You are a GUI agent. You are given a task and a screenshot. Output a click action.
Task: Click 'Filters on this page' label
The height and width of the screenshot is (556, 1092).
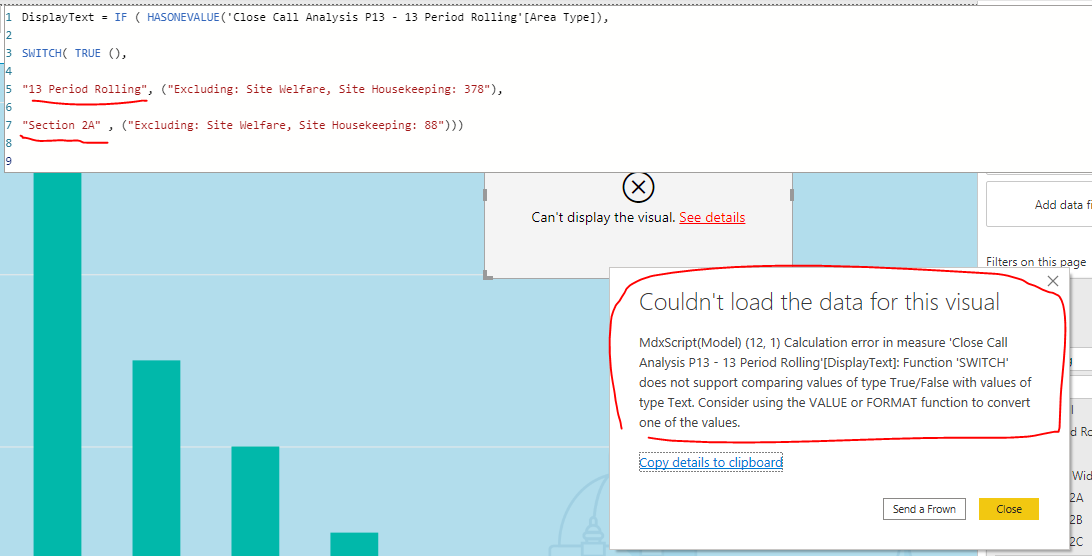1036,262
